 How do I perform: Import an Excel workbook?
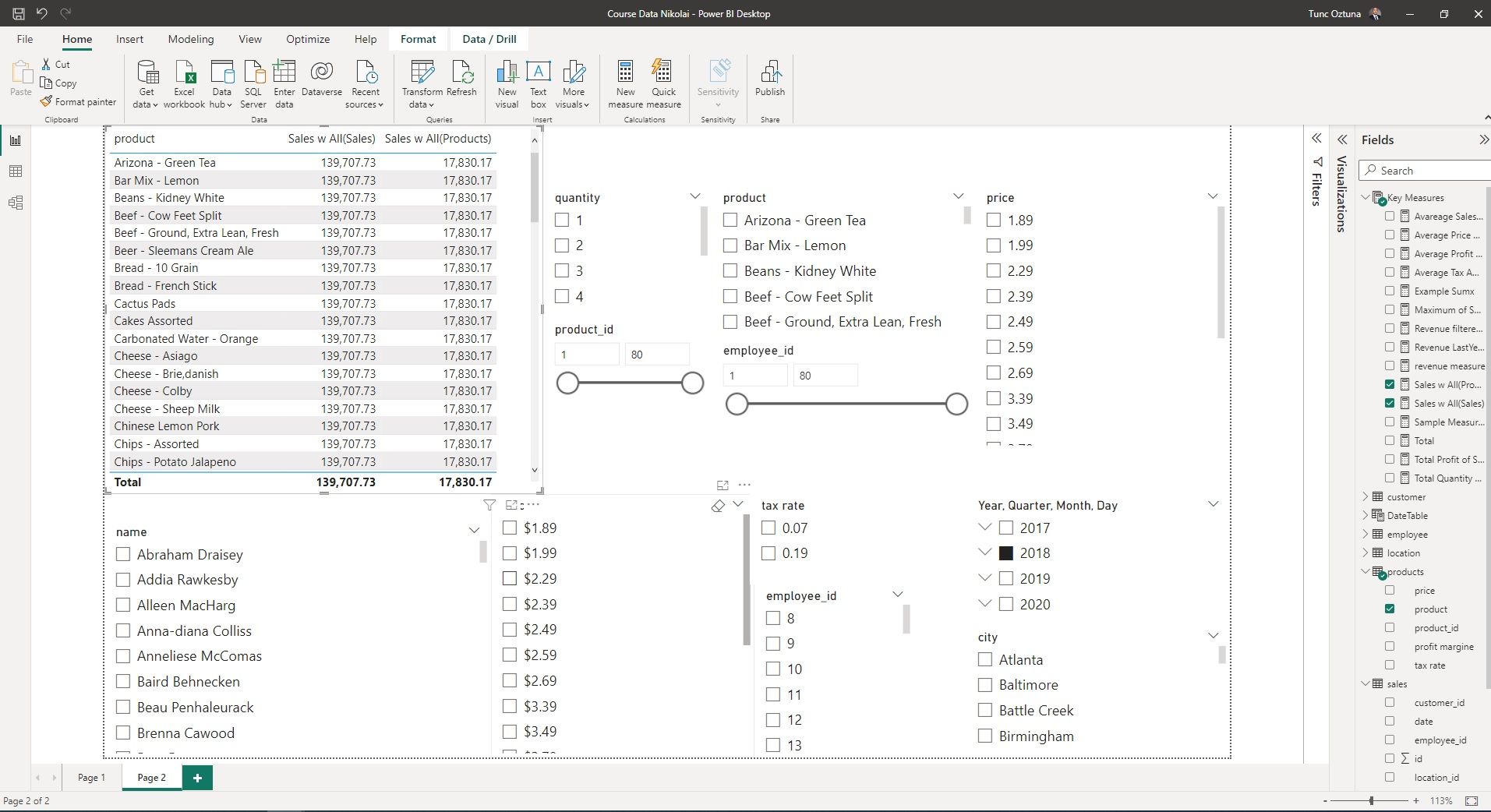pos(184,84)
